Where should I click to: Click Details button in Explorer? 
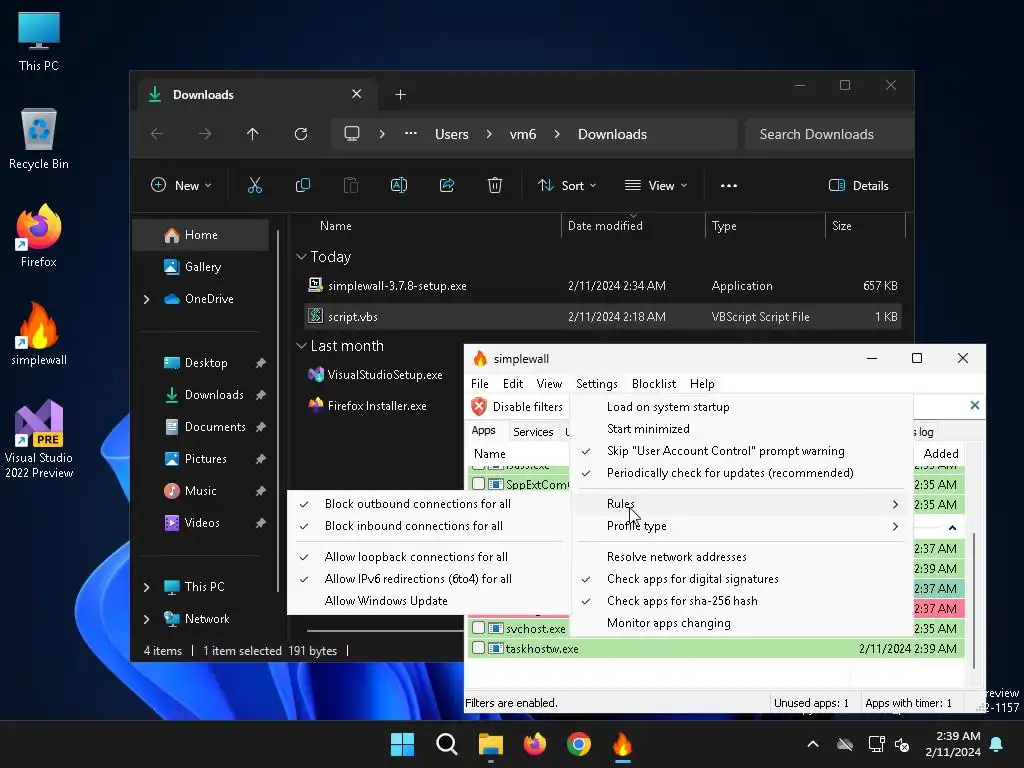coord(858,185)
